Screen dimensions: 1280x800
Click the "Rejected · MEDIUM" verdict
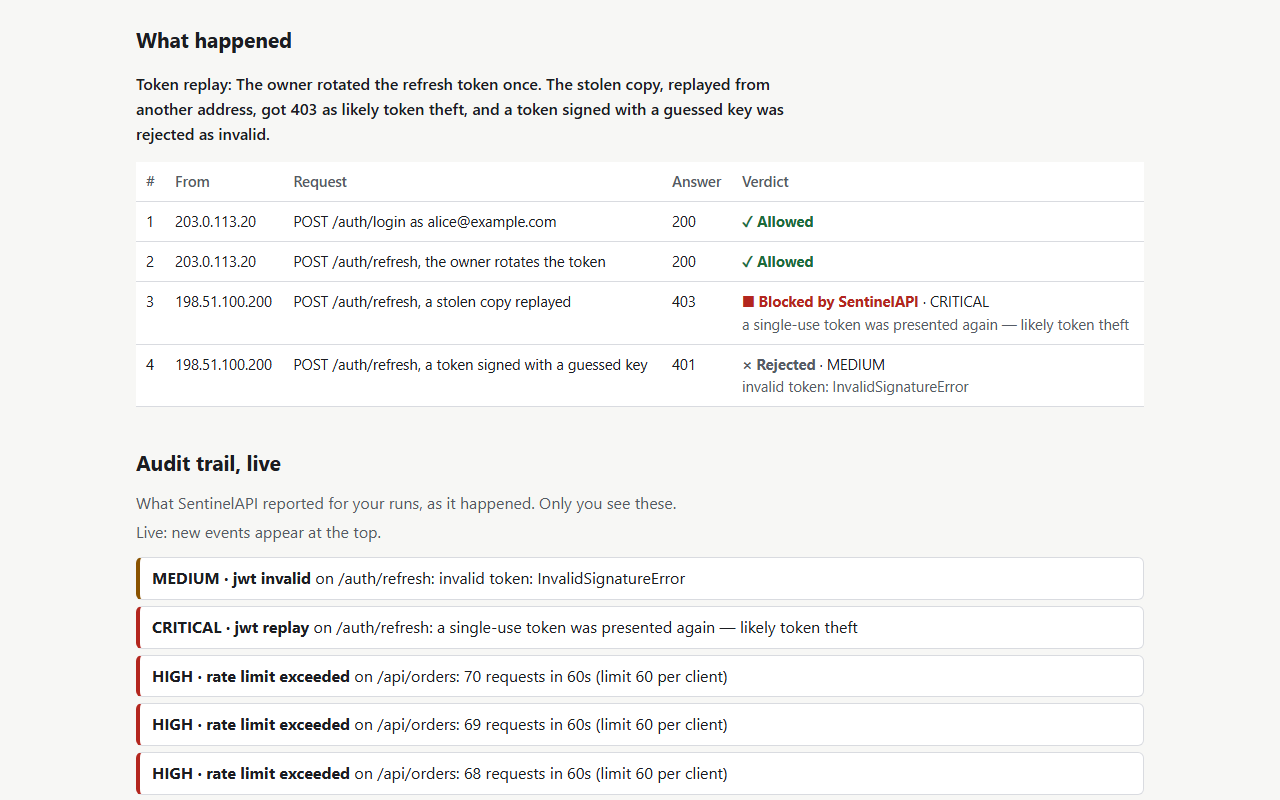[813, 365]
